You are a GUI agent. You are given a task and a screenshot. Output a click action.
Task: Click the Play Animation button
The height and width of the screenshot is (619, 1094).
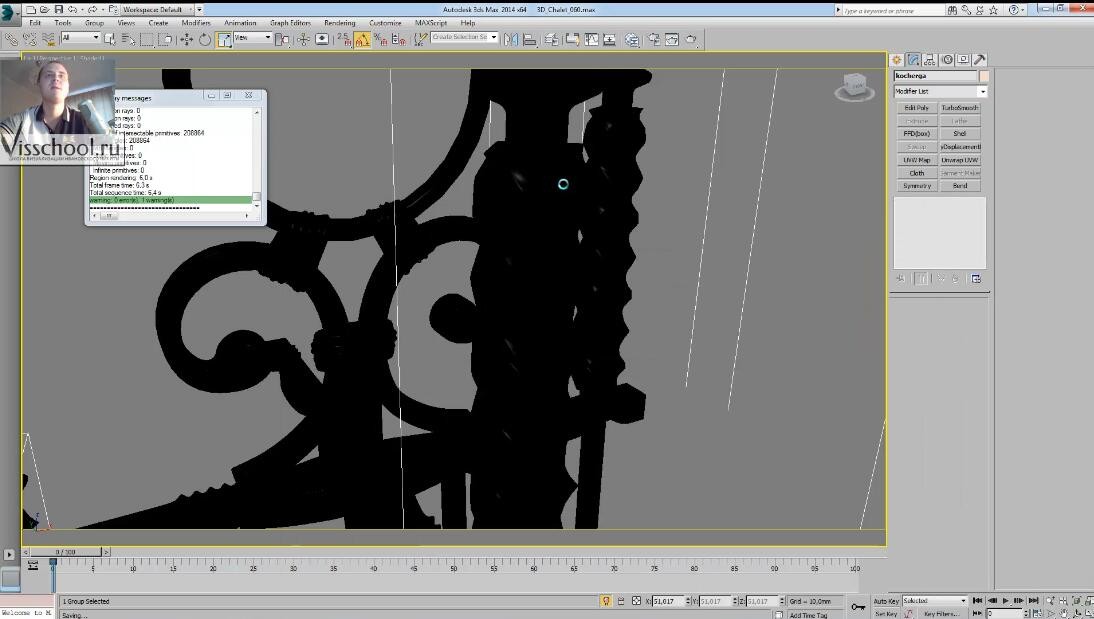point(1005,601)
